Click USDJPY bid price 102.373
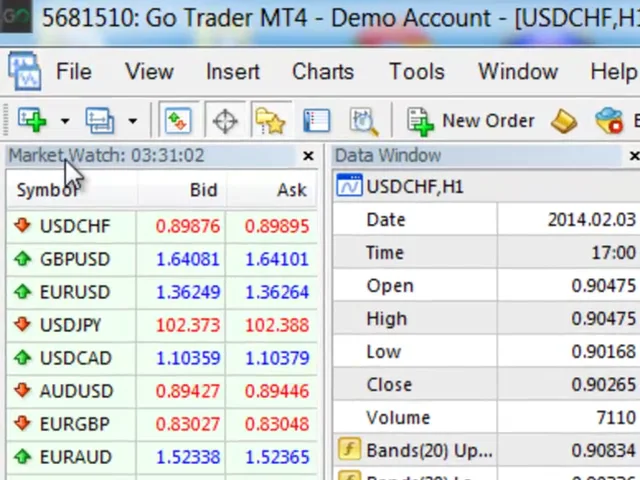Image resolution: width=640 pixels, height=480 pixels. click(188, 326)
